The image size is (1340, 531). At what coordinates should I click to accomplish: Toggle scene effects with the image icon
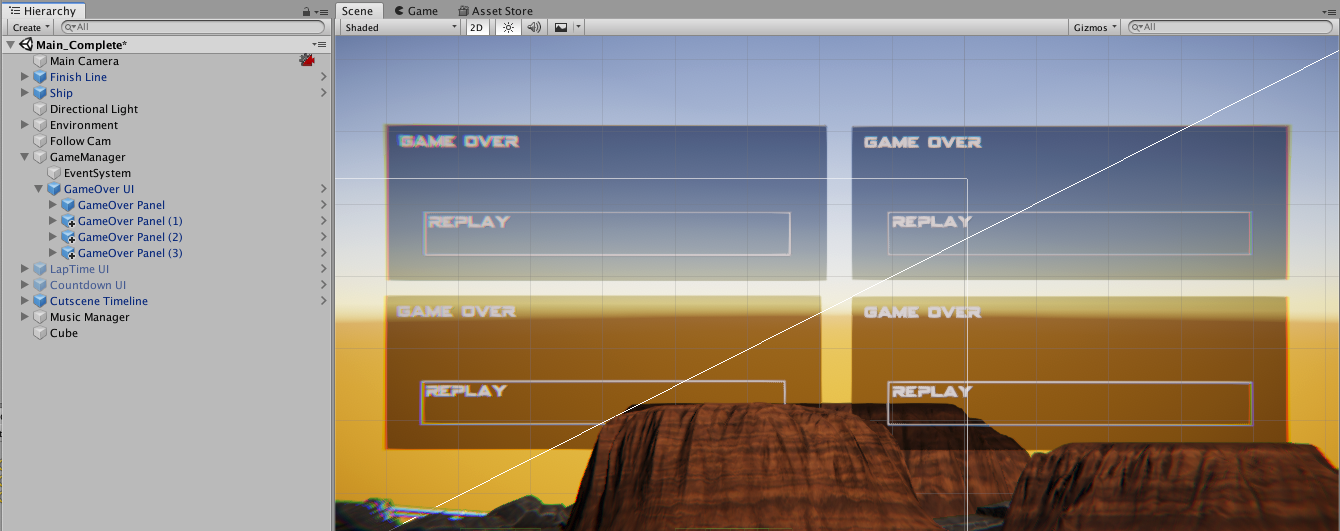[x=561, y=27]
